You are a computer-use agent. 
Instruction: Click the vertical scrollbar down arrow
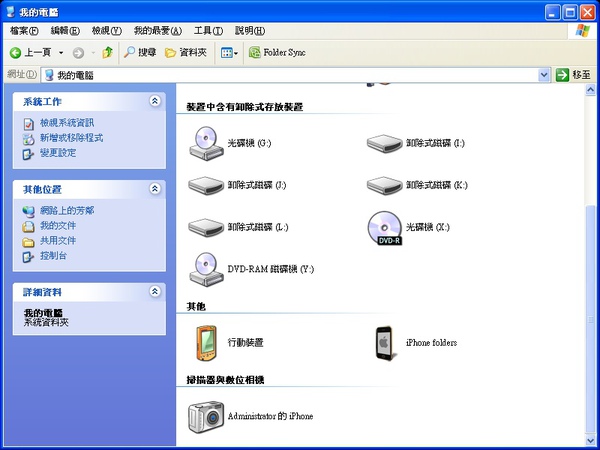tap(590, 439)
